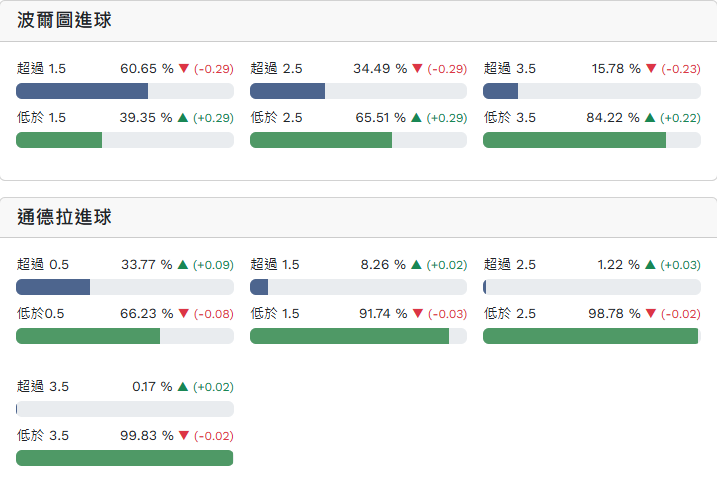Click the (-0.08) change next to 66.23 %
Image resolution: width=717 pixels, height=478 pixels.
pos(213,314)
